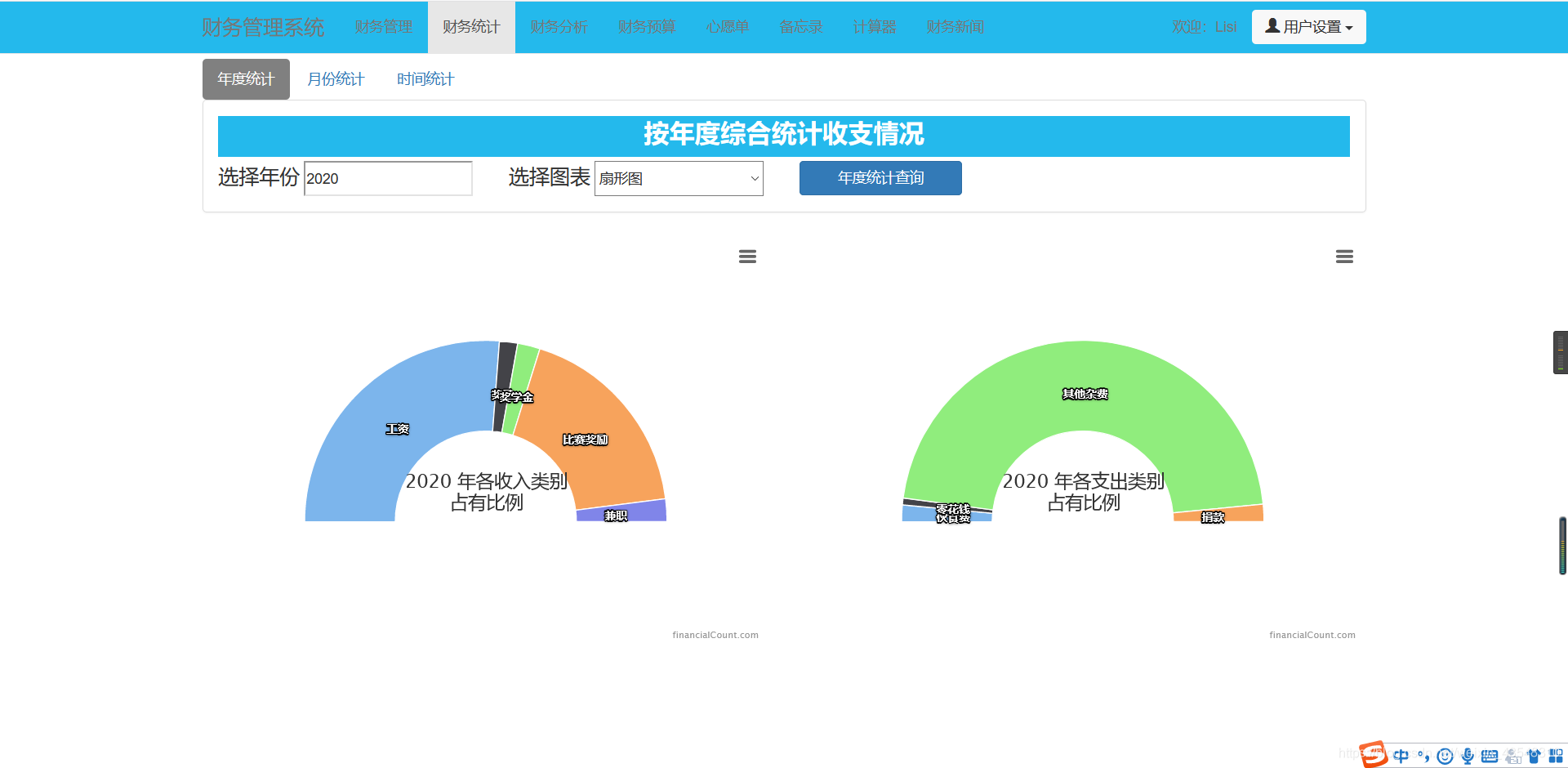Switch to the 月份统计 tab
Image resolution: width=1568 pixels, height=768 pixels.
click(336, 78)
